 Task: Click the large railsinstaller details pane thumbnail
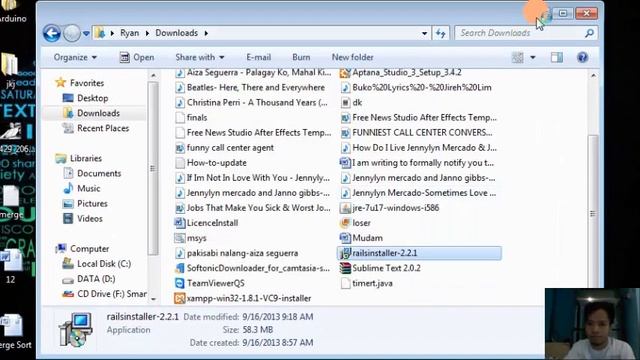point(76,330)
